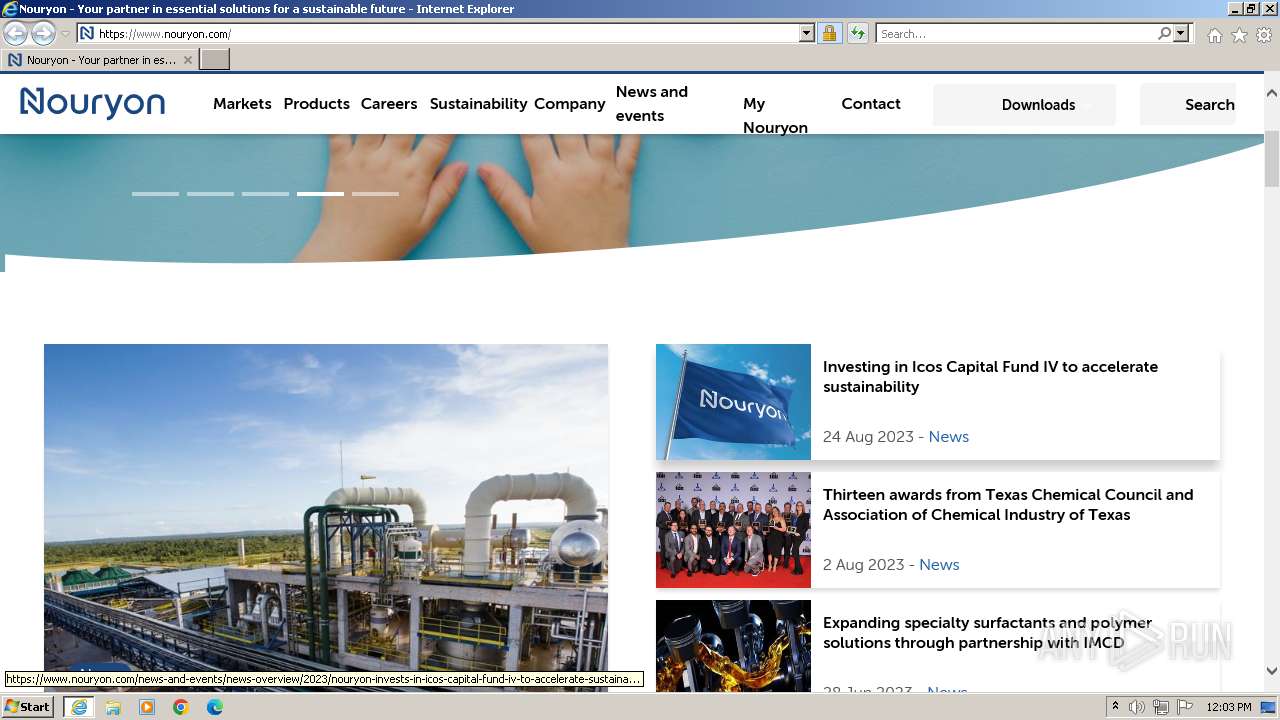Click the browser search input field
The width and height of the screenshot is (1280, 720).
point(1017,34)
